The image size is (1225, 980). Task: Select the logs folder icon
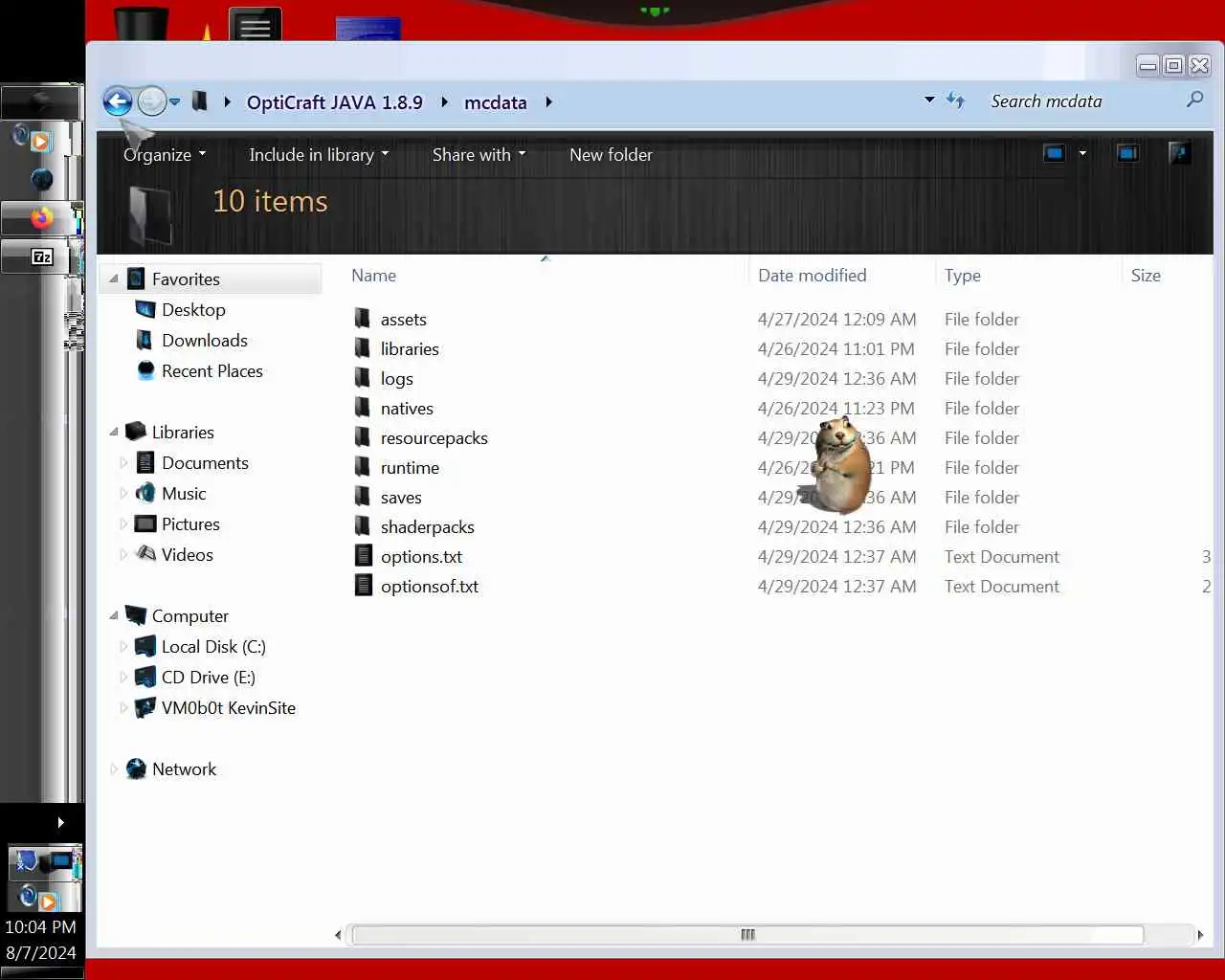tap(363, 378)
